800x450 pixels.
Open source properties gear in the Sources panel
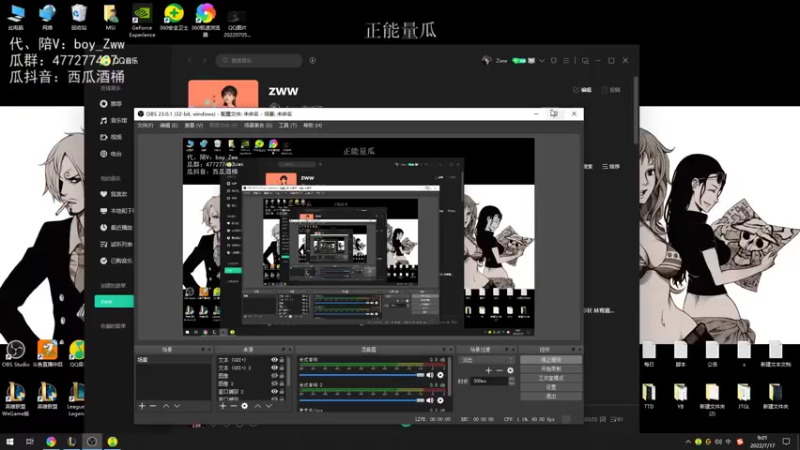[x=244, y=406]
